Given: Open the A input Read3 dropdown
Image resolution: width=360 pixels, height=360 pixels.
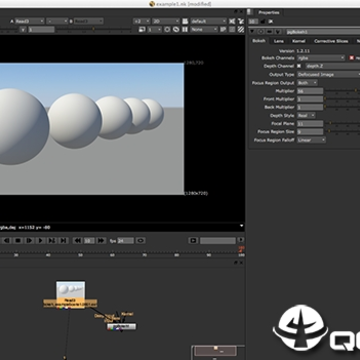Looking at the screenshot, I should pyautogui.click(x=29, y=21).
